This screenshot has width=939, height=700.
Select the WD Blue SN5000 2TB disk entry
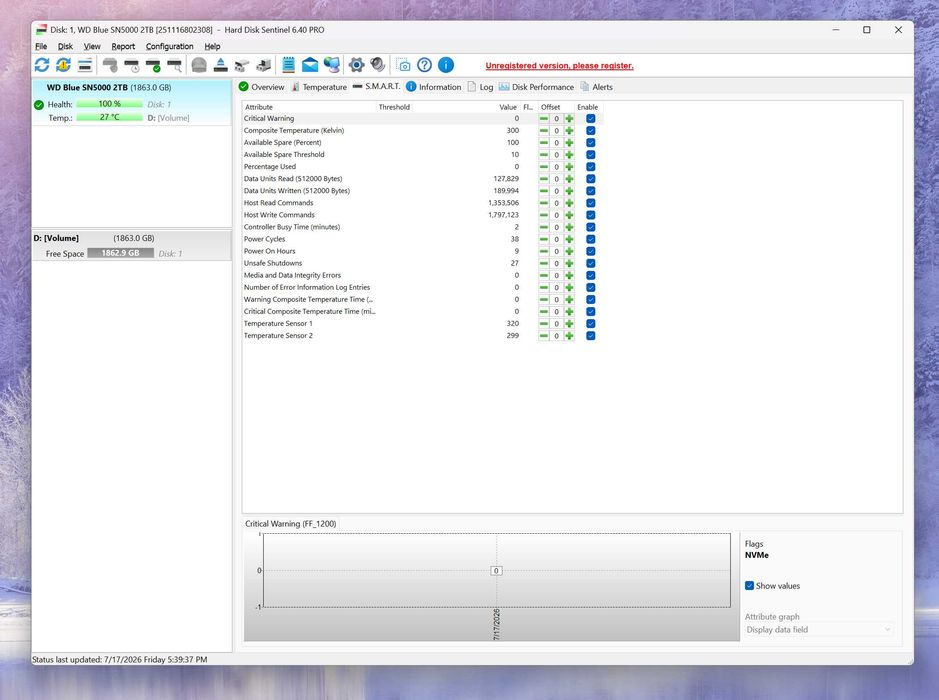point(131,102)
